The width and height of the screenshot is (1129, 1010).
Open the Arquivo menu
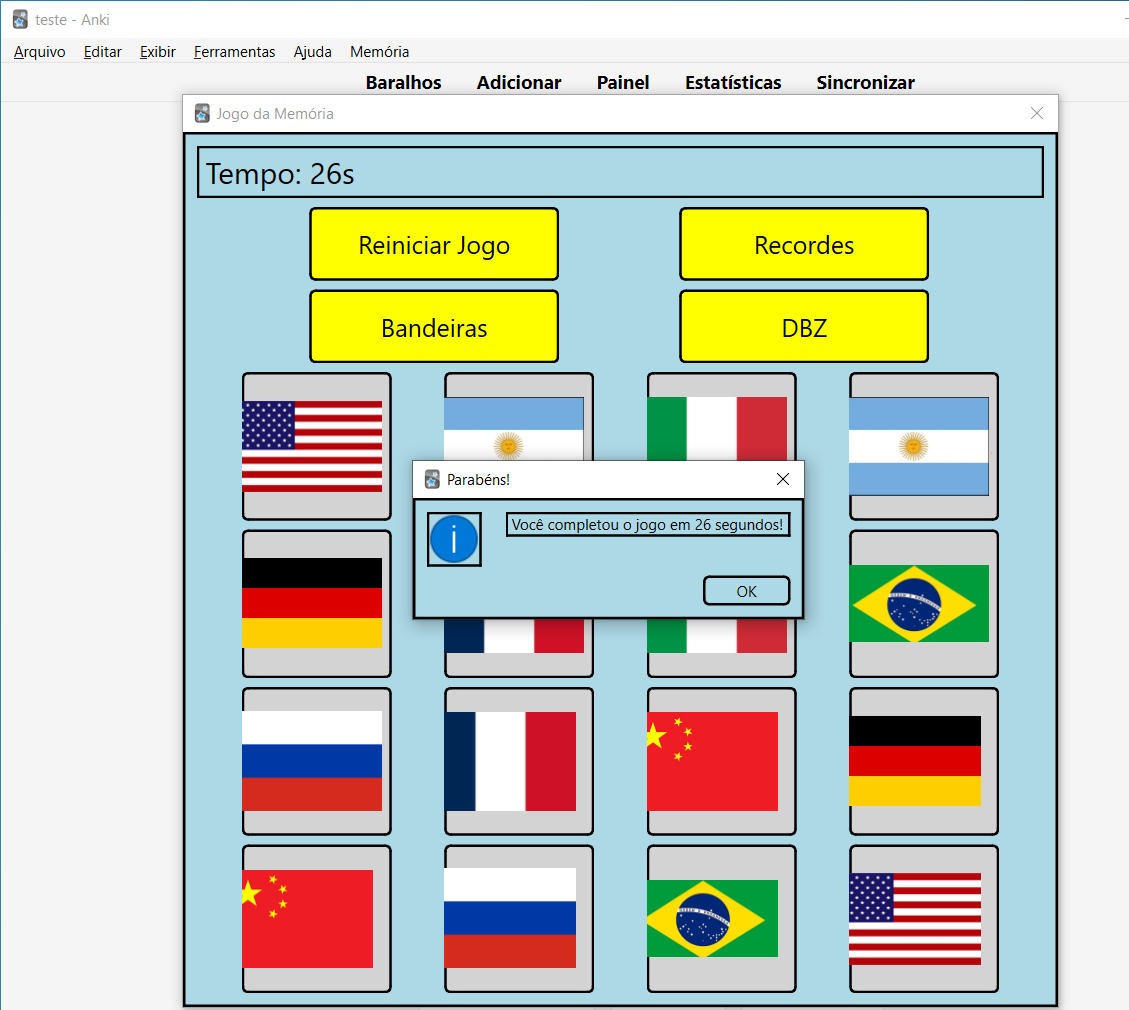point(40,52)
